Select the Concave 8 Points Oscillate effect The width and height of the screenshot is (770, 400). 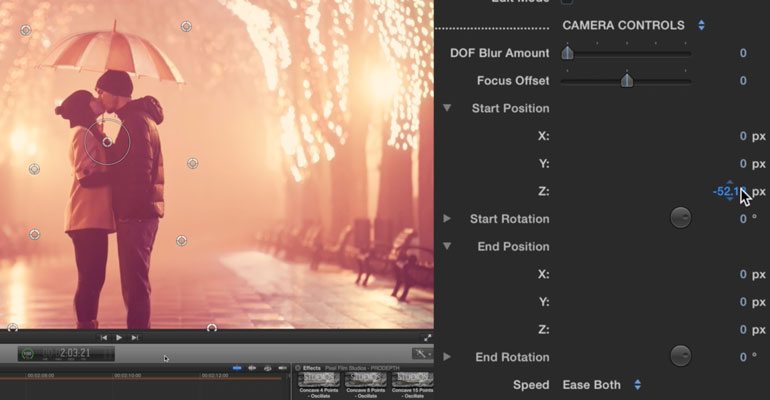pos(365,385)
